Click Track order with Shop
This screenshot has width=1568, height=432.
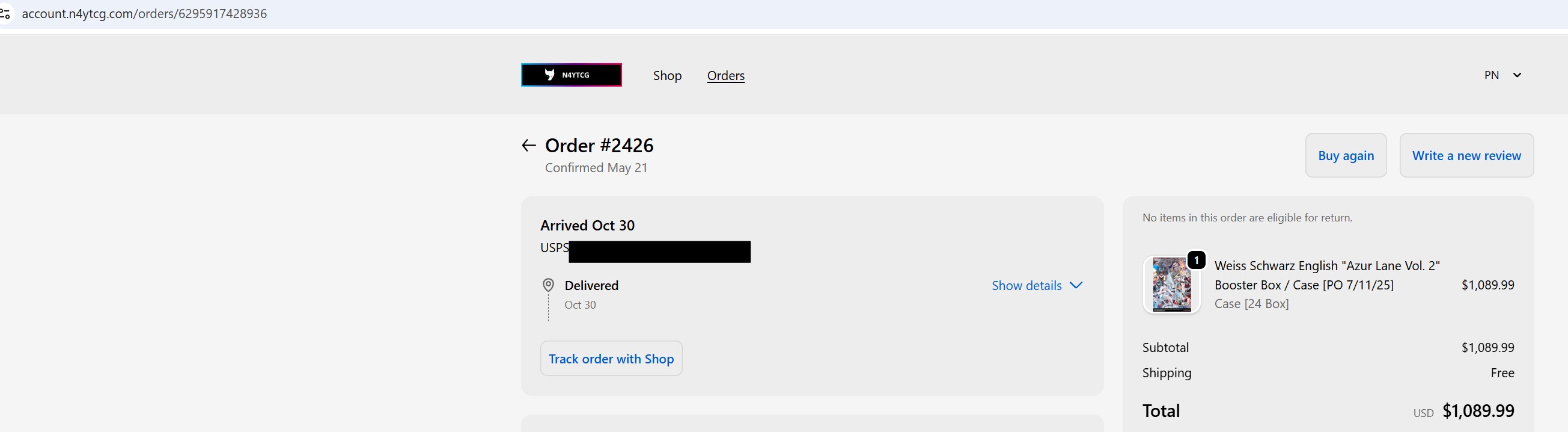tap(611, 358)
